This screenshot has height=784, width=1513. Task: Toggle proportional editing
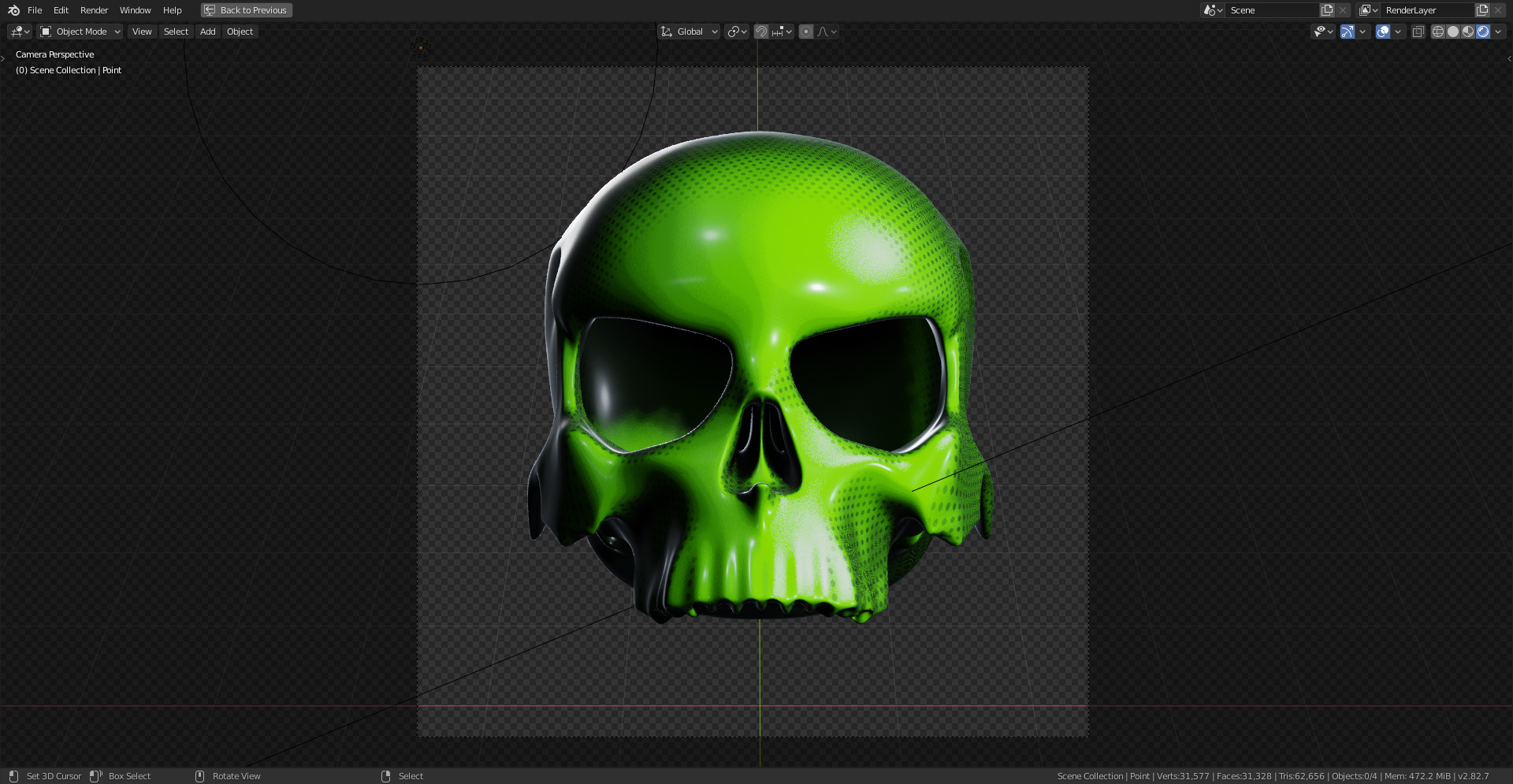(x=806, y=32)
